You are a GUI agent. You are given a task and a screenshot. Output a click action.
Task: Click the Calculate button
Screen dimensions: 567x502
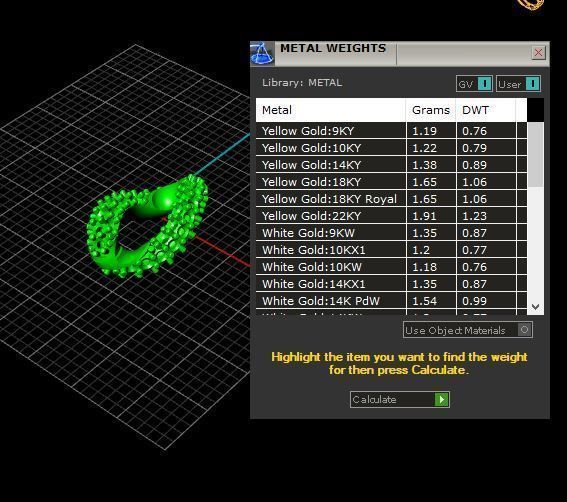(x=400, y=400)
